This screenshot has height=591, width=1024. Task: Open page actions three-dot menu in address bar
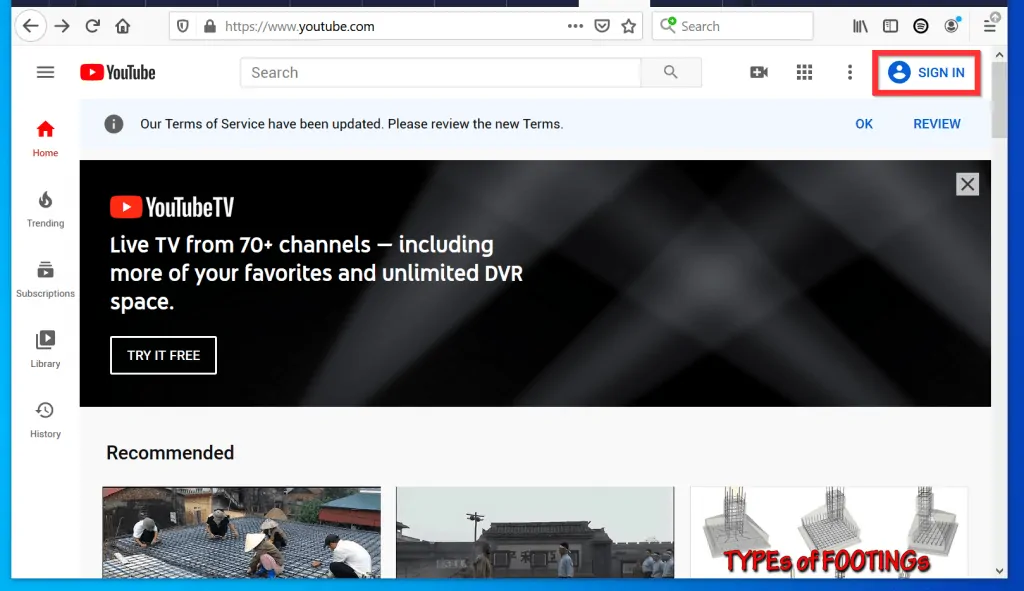[x=575, y=26]
